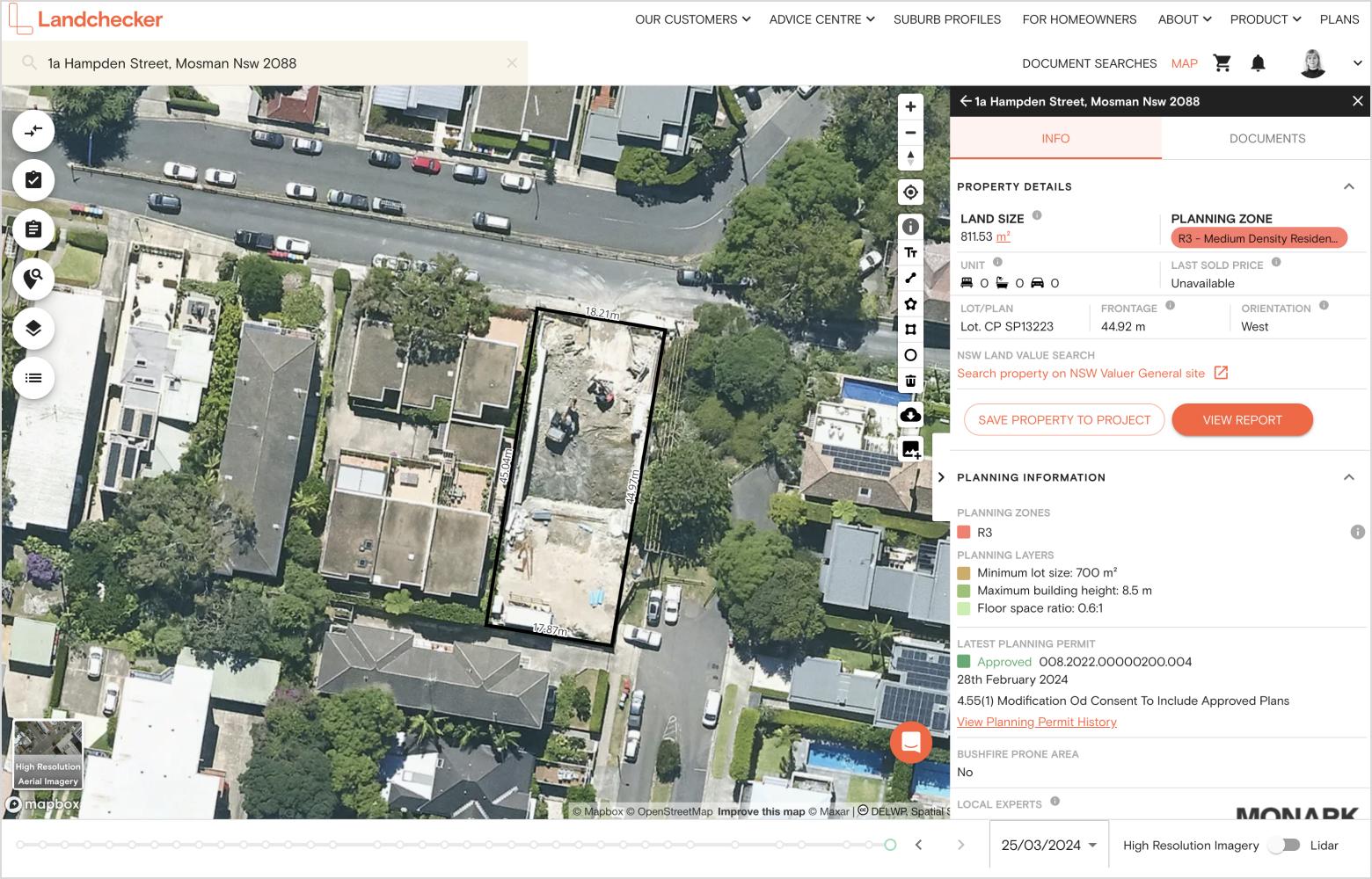This screenshot has width=1372, height=879.
Task: Open the shopping cart
Action: click(x=1222, y=63)
